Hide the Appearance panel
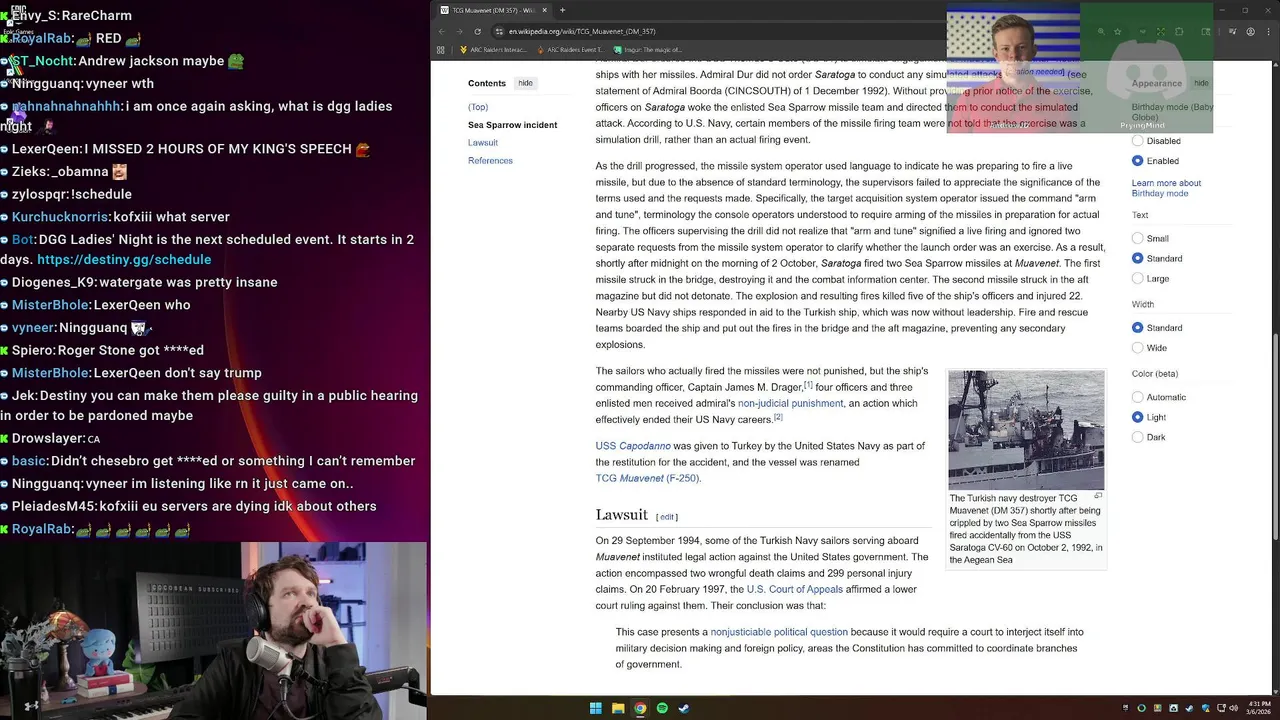The width and height of the screenshot is (1280, 720). click(1201, 83)
